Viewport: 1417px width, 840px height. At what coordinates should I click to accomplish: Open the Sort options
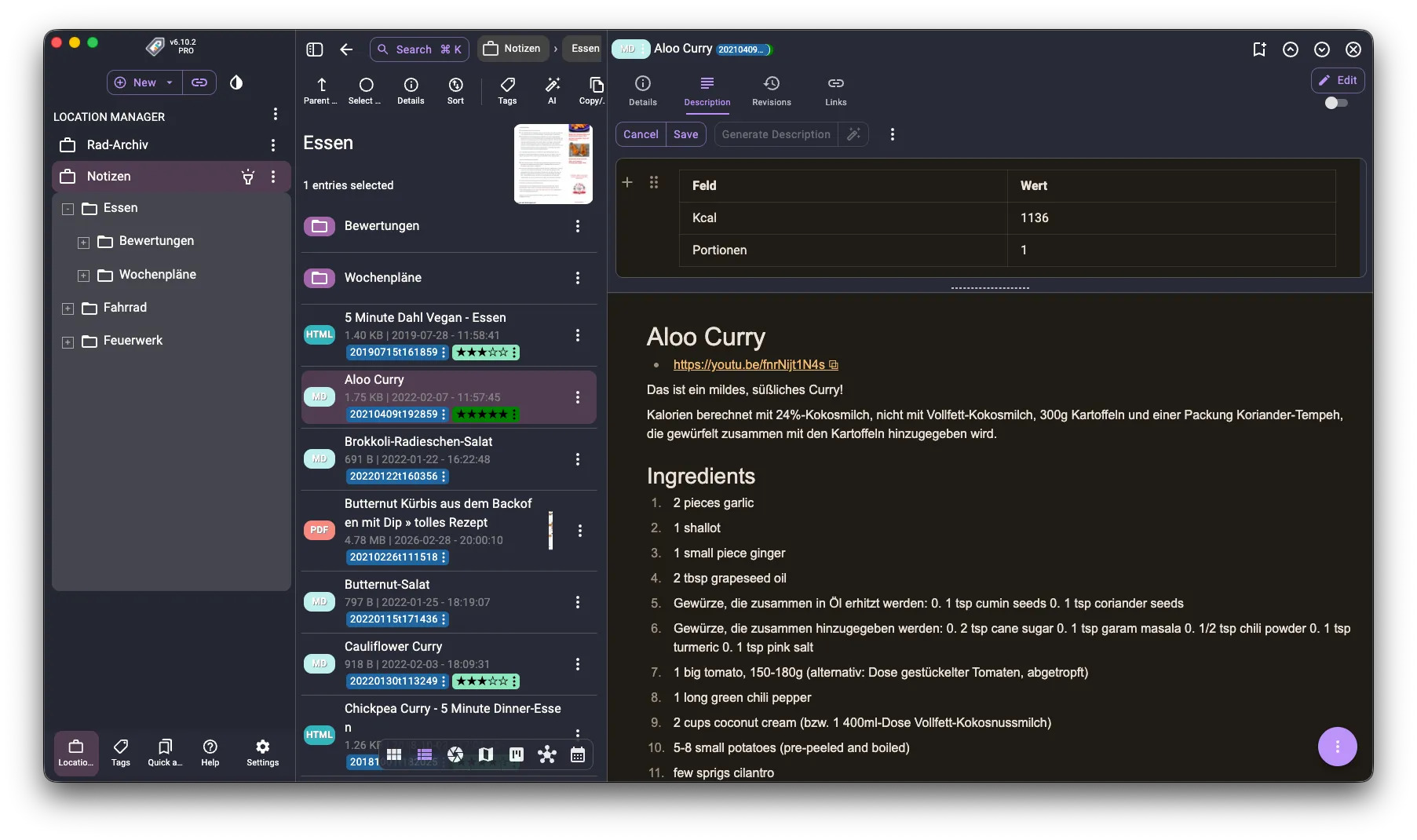[x=455, y=89]
